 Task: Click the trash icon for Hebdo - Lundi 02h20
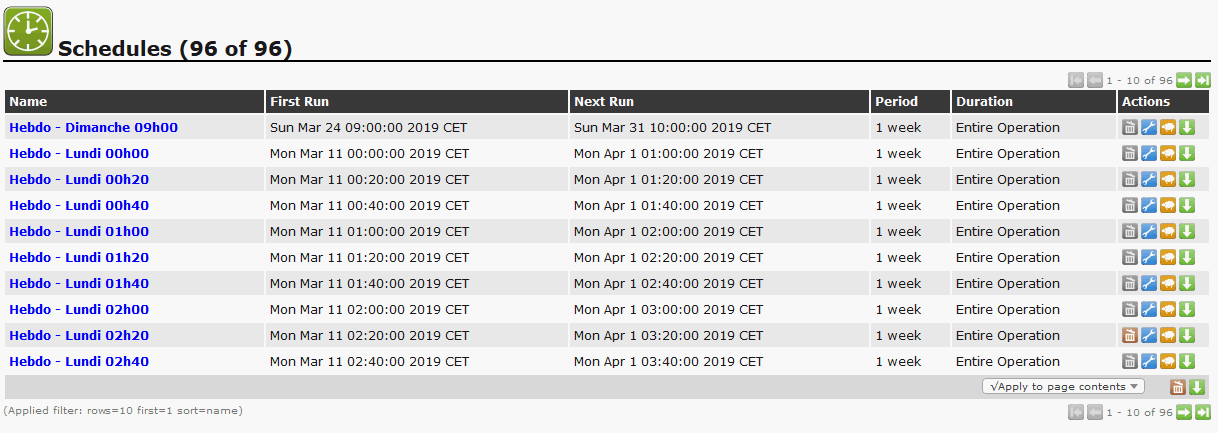1129,336
